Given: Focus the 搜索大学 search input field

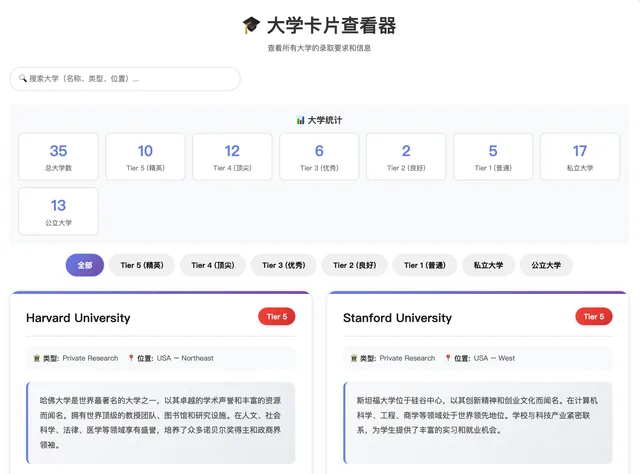Looking at the screenshot, I should coord(125,79).
